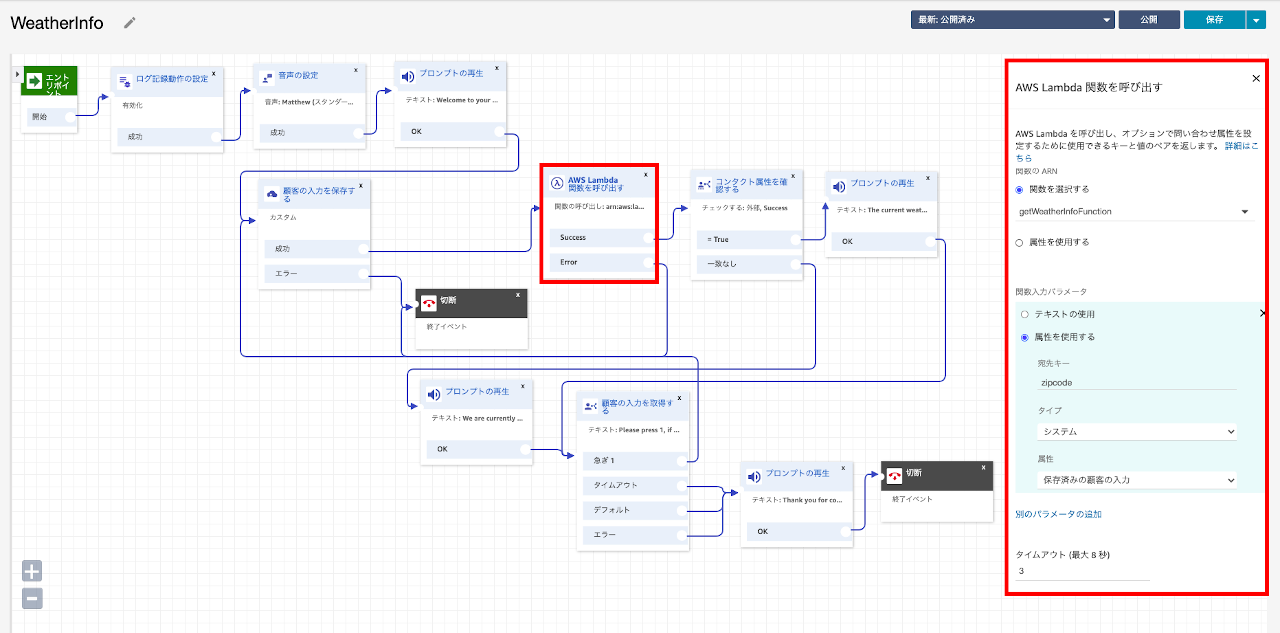Screen dimensions: 1280x633
Task: Click the lambda icon on AWS Lambda block
Action: click(x=557, y=184)
